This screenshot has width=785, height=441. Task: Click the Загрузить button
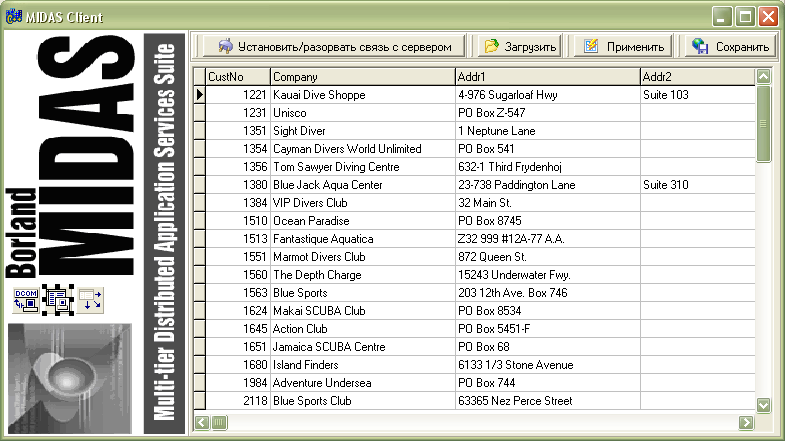tap(520, 47)
